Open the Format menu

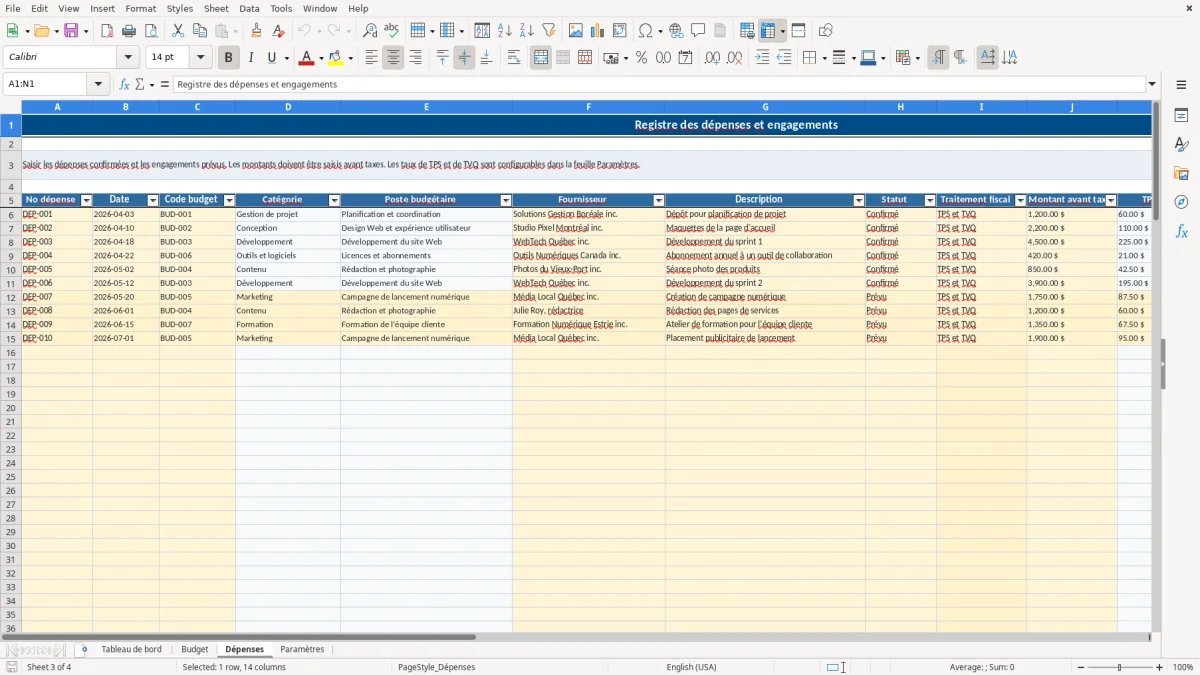pyautogui.click(x=141, y=8)
